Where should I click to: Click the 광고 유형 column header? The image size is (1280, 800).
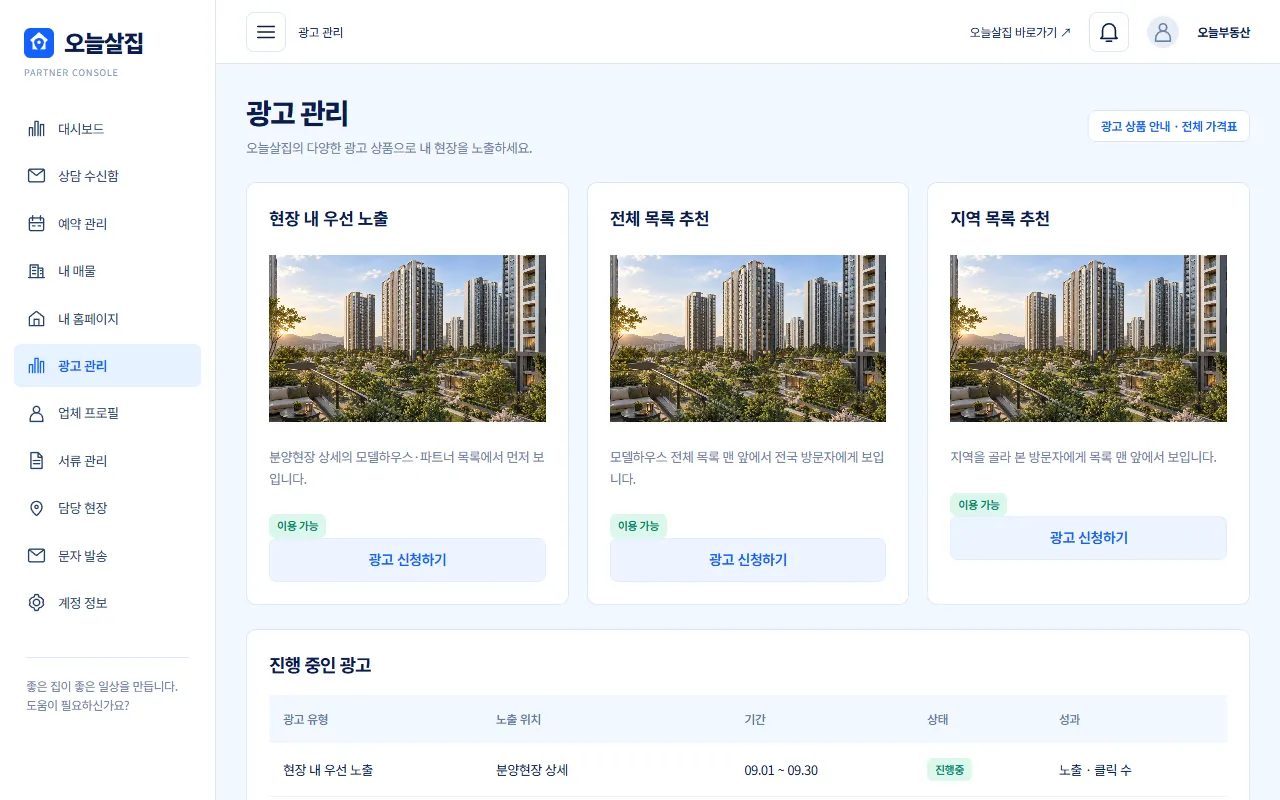coord(306,719)
